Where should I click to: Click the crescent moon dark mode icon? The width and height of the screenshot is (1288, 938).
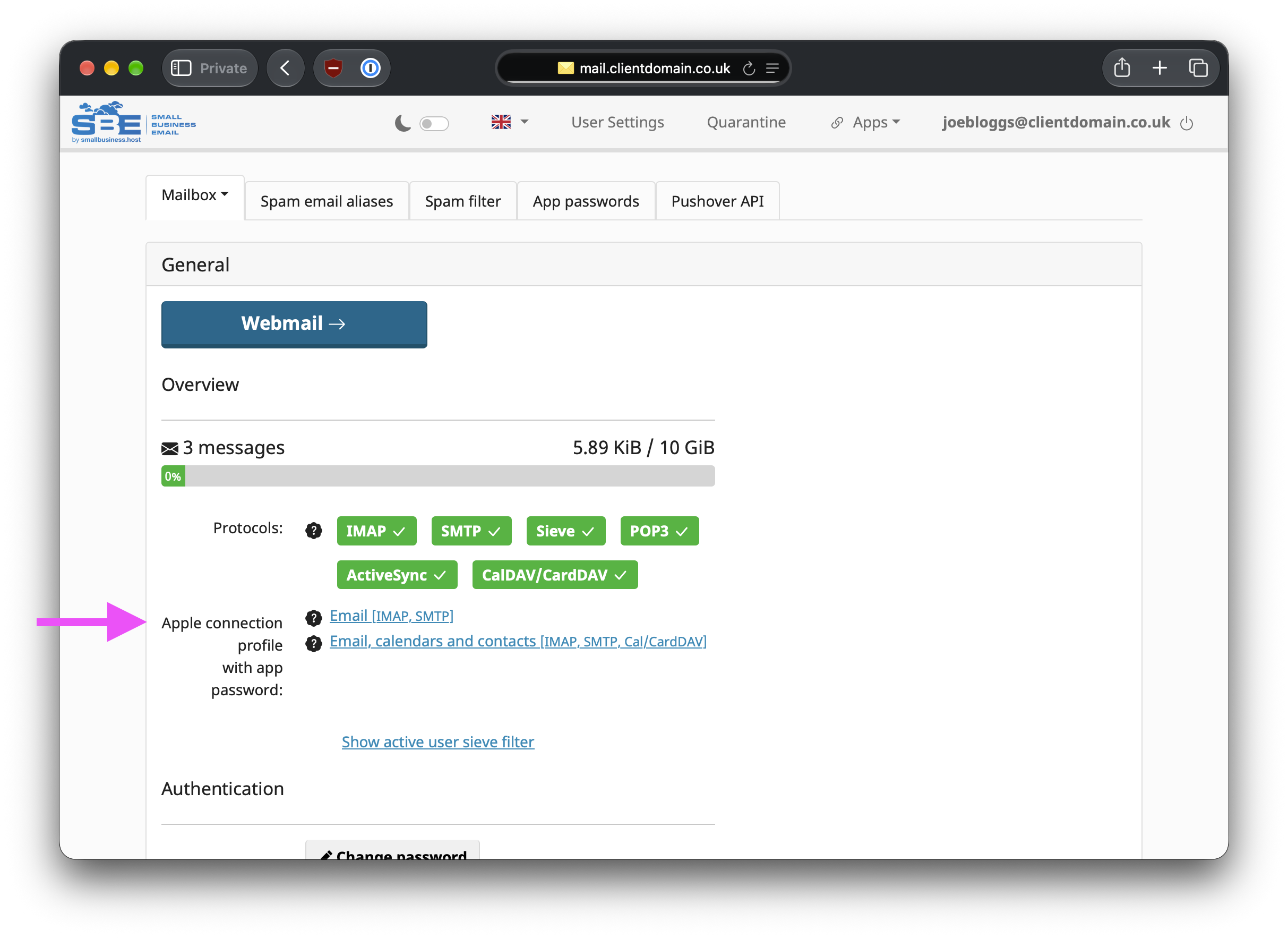402,123
